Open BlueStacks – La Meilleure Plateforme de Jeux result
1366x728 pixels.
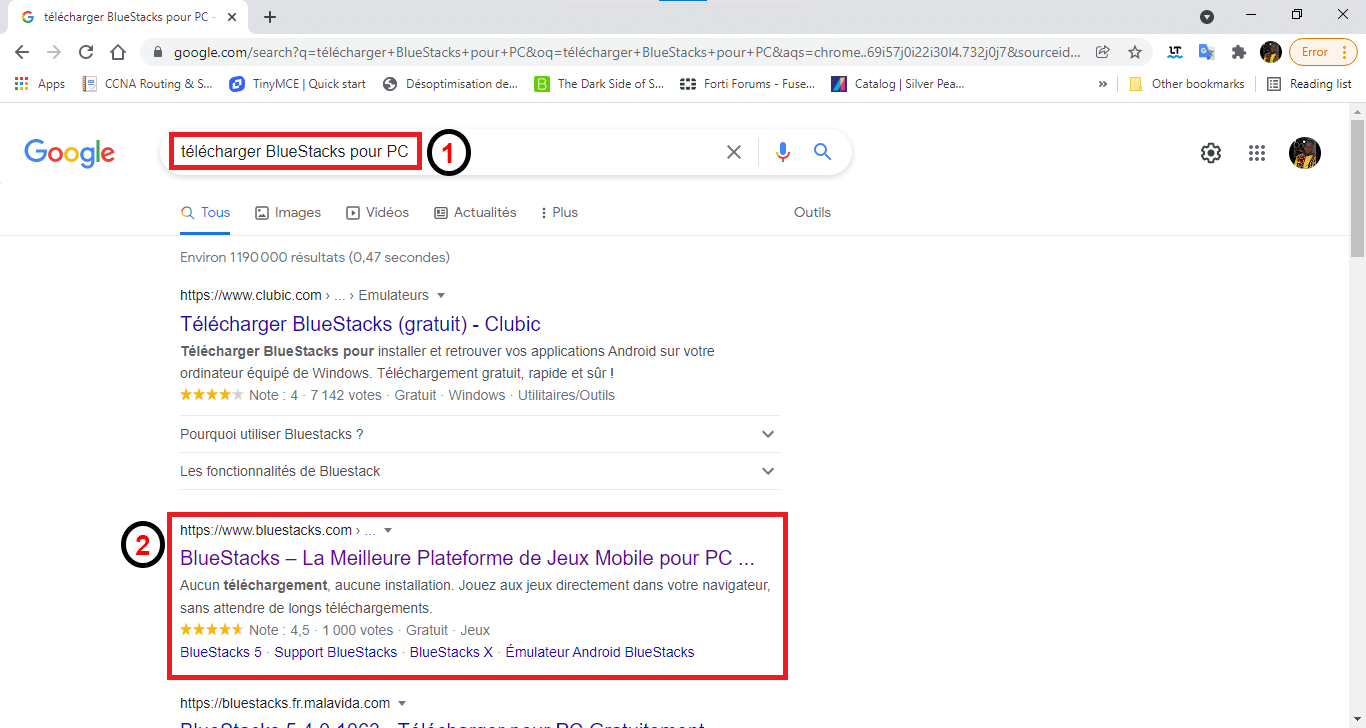point(467,558)
